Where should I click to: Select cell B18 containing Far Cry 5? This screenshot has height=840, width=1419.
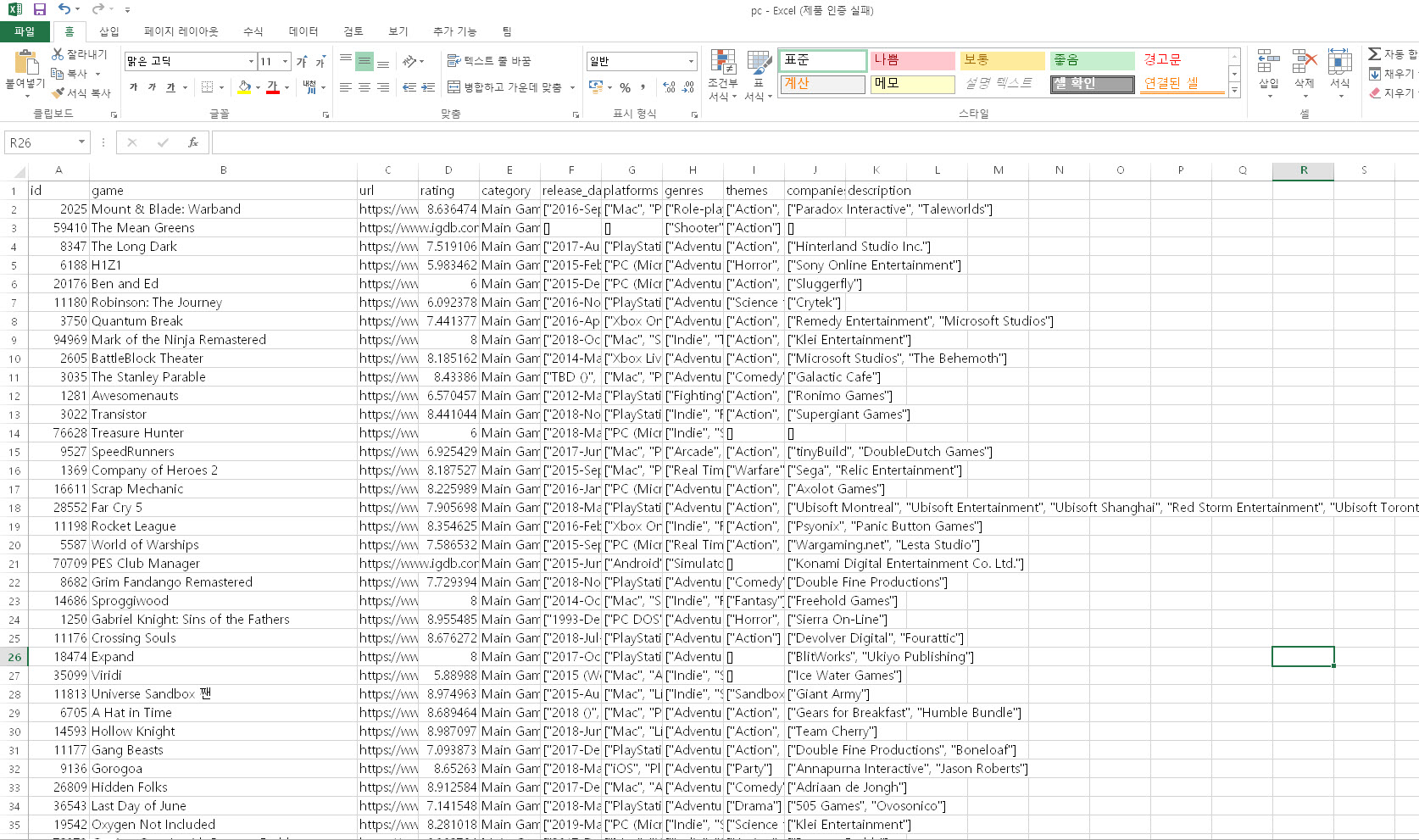223,508
